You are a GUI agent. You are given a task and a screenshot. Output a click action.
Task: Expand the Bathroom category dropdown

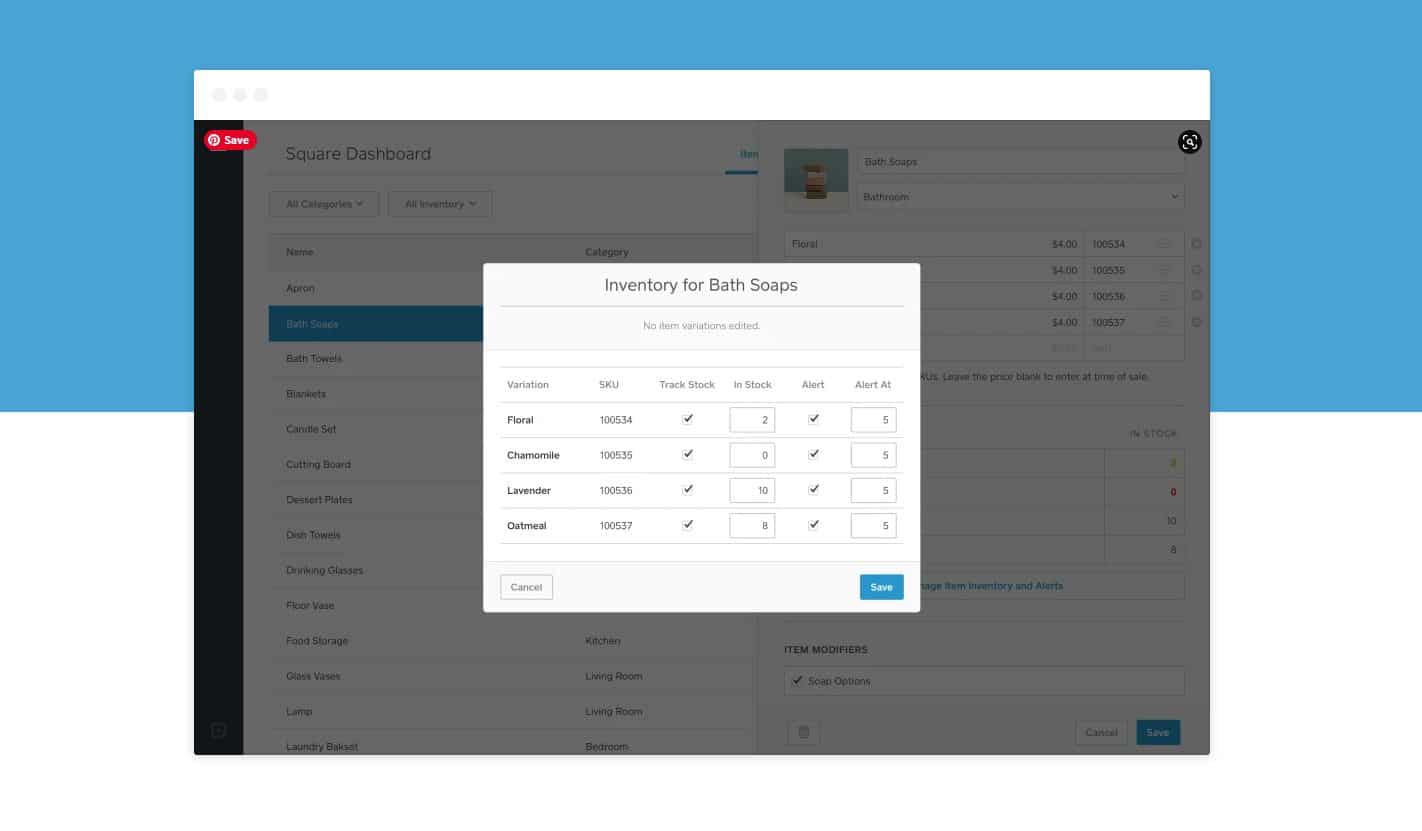1020,197
